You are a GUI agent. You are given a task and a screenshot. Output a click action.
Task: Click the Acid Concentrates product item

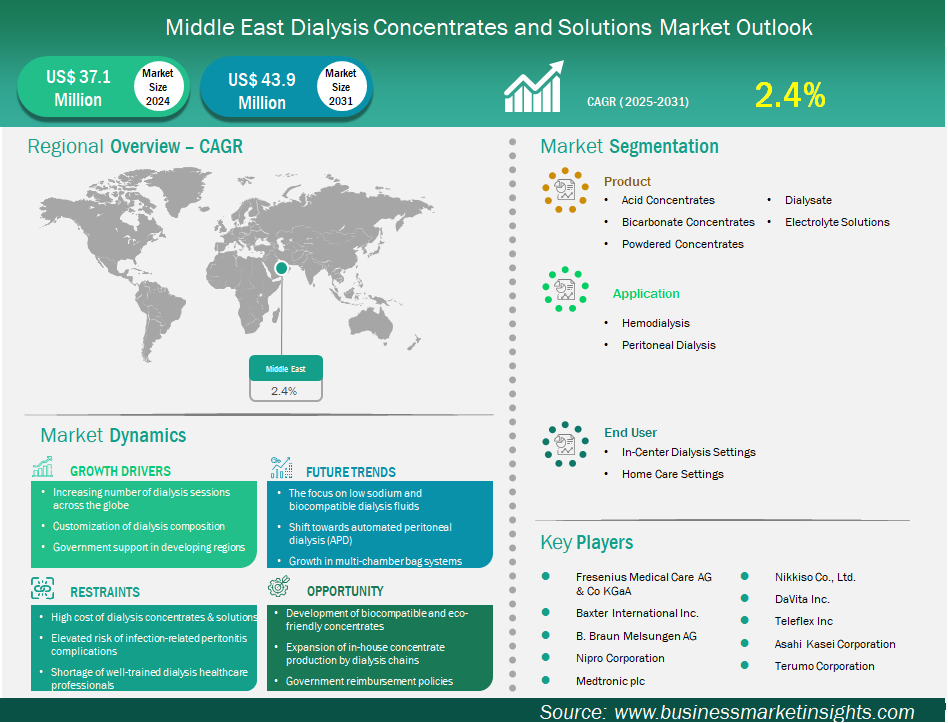coord(667,200)
